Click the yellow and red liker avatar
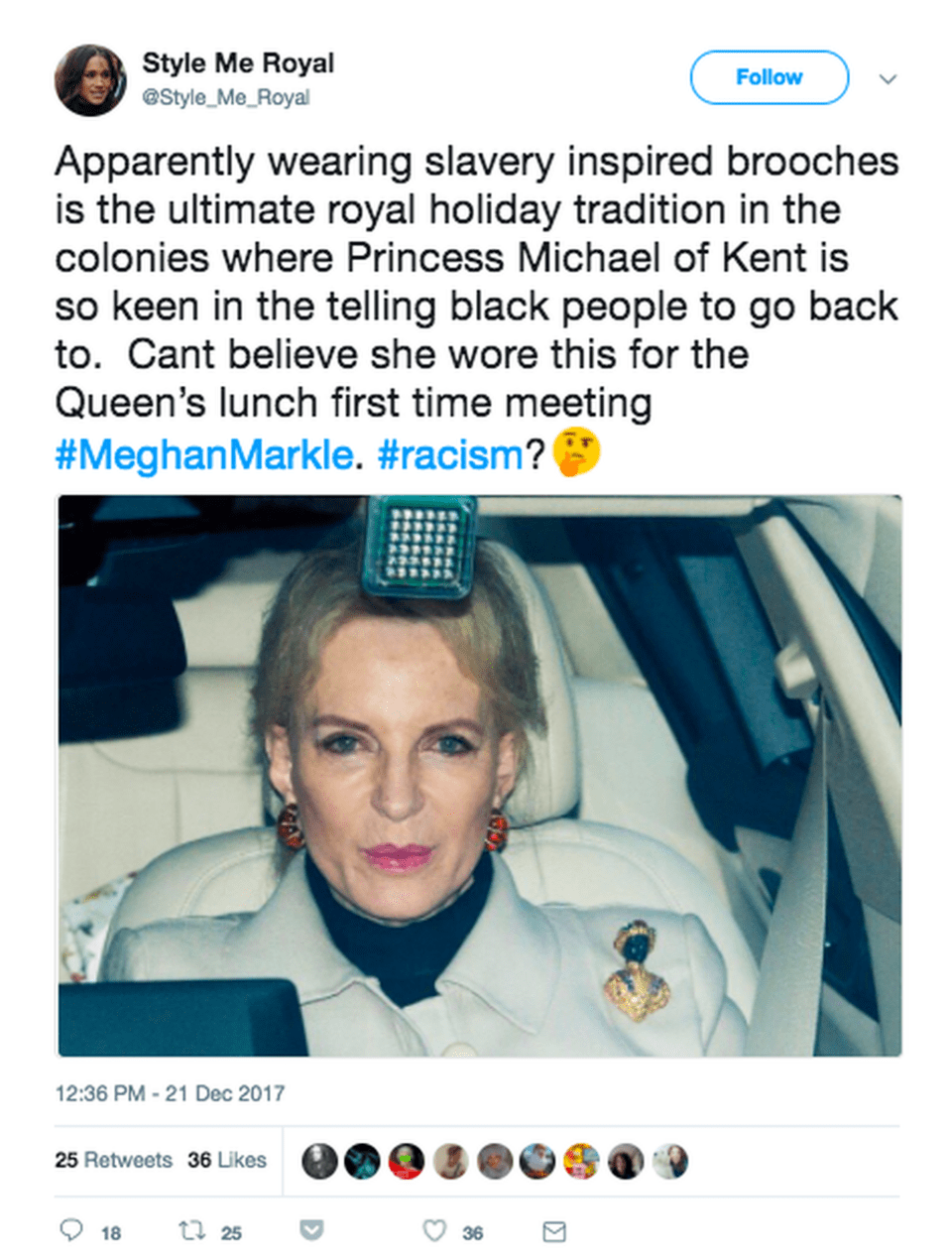Image resolution: width=952 pixels, height=1260 pixels. coord(581,1161)
